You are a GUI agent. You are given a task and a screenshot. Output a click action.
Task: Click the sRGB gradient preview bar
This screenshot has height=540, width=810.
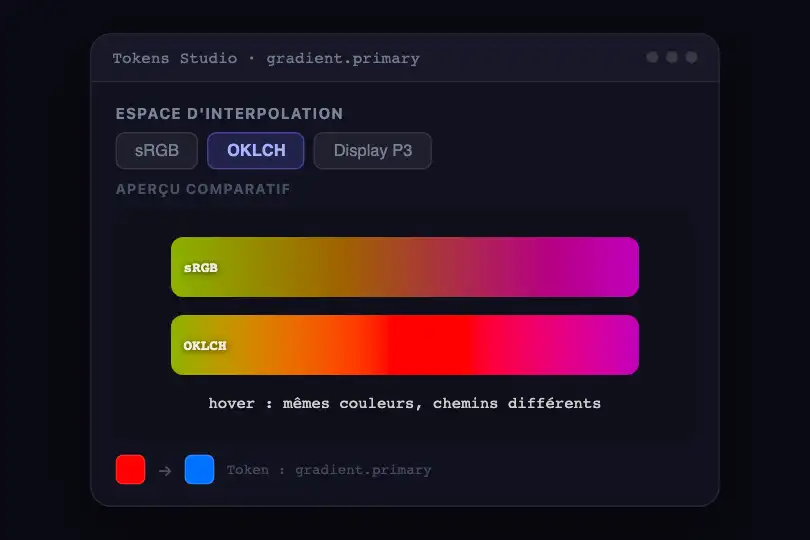tap(405, 267)
